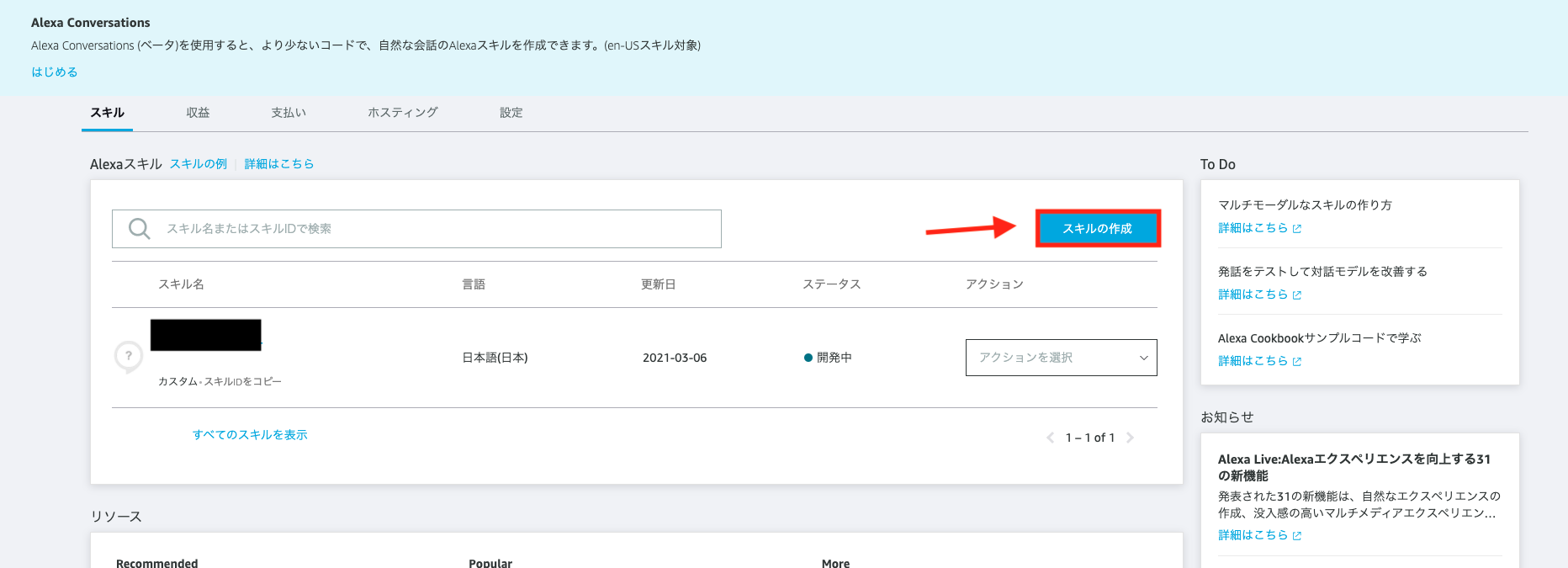The width and height of the screenshot is (1568, 568).
Task: Click the ステータス column header
Action: (x=832, y=284)
